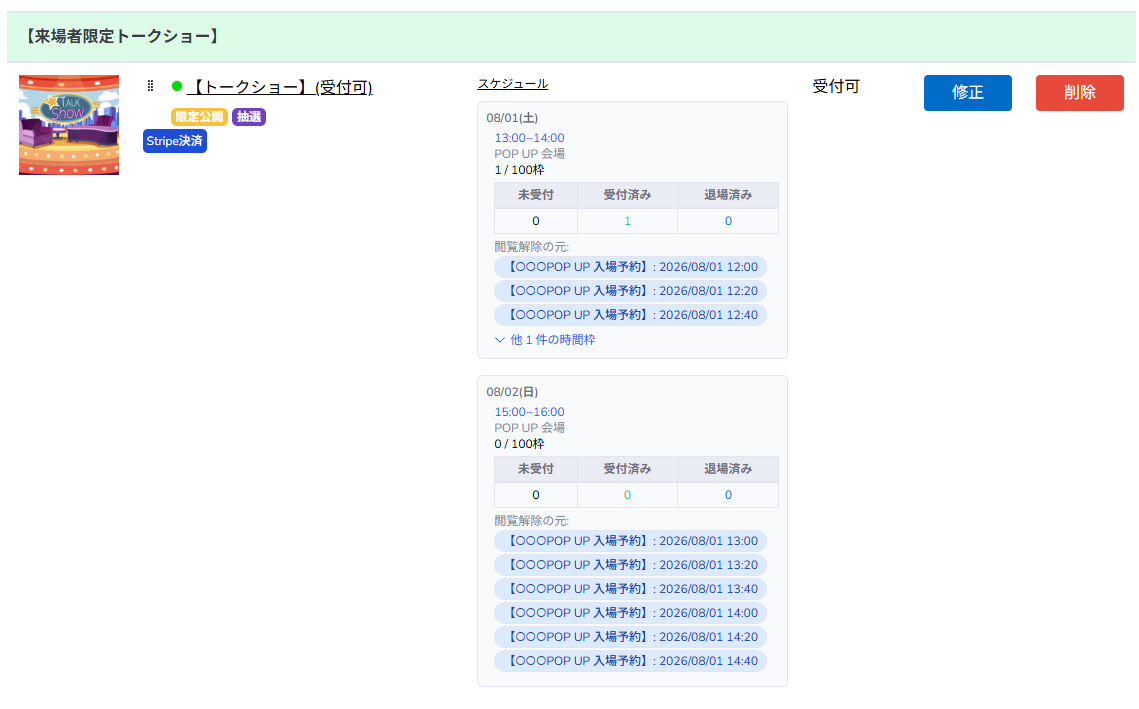
Task: Click the 2026/08/01 13:00 入場予約 chip
Action: (x=631, y=540)
